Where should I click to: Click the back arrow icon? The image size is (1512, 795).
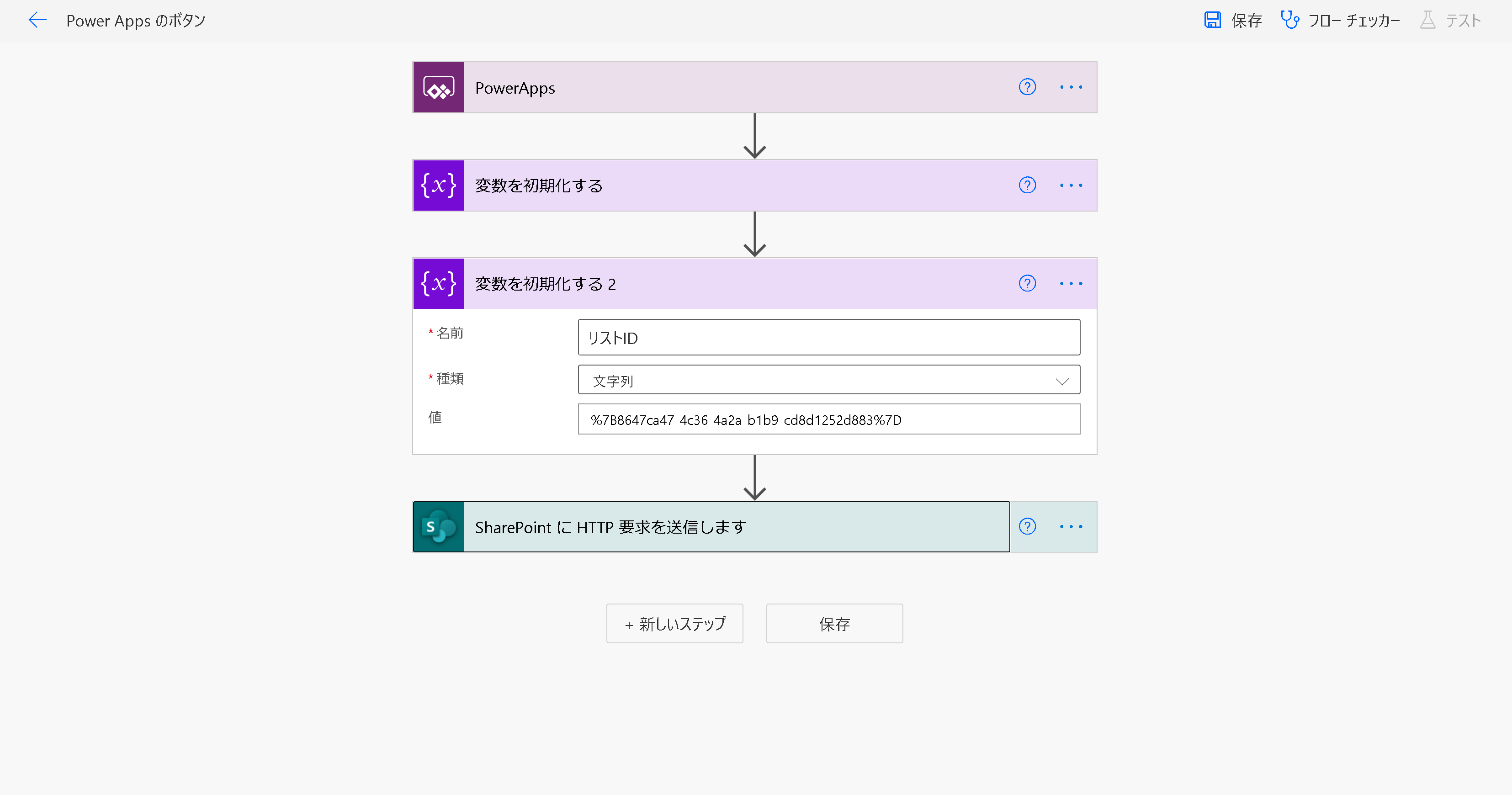[x=37, y=21]
